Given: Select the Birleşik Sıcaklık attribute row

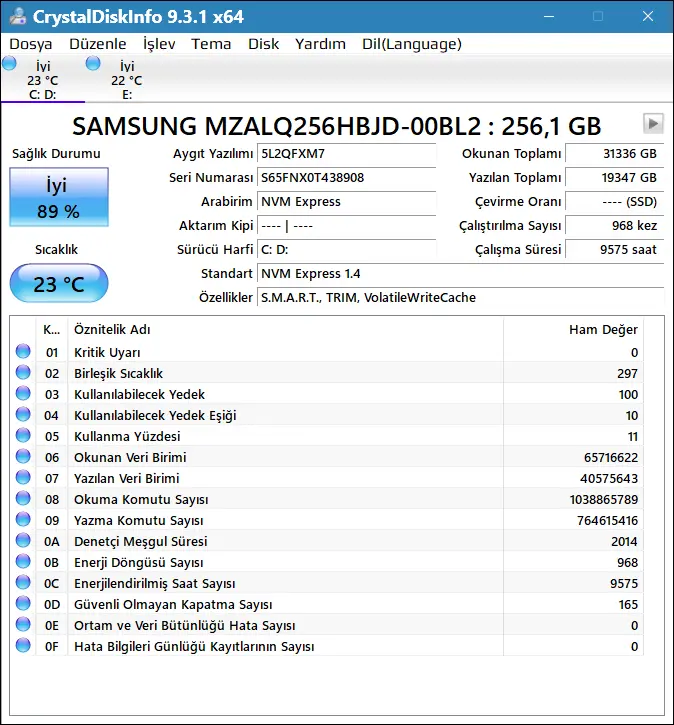Looking at the screenshot, I should (x=326, y=374).
